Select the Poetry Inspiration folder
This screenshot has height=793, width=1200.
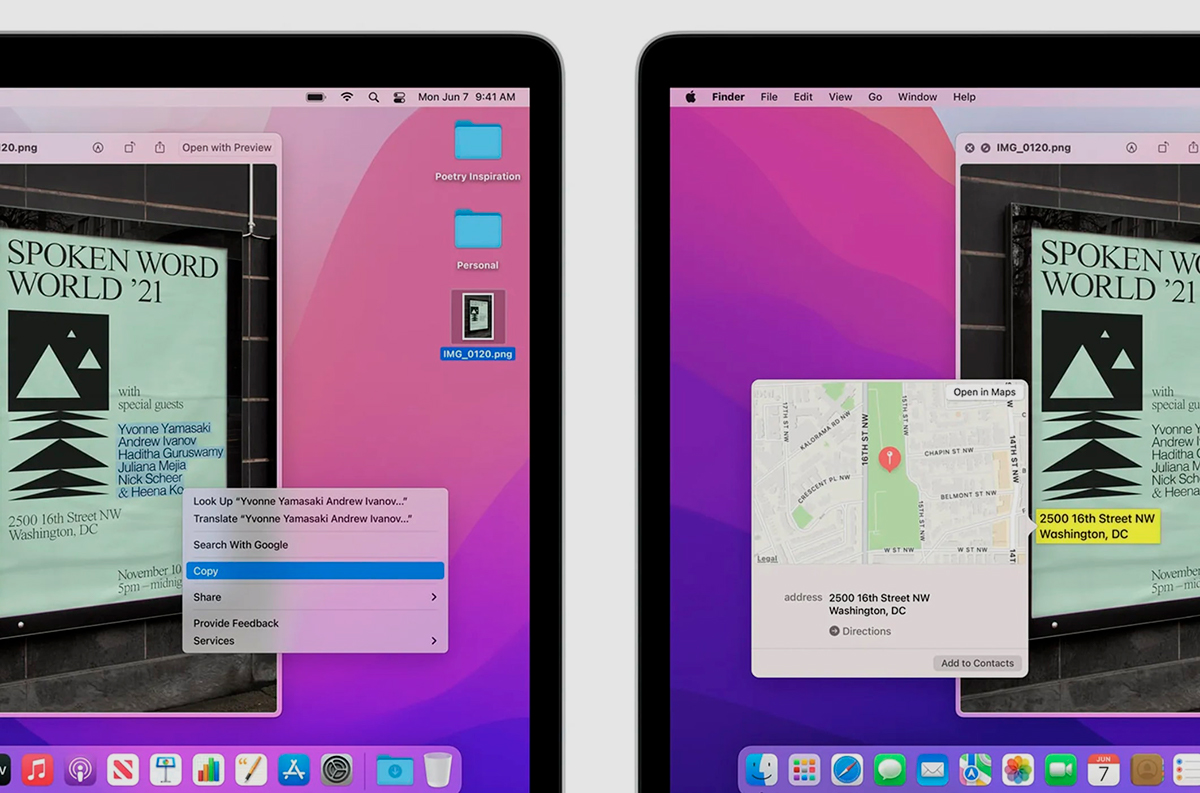(478, 150)
